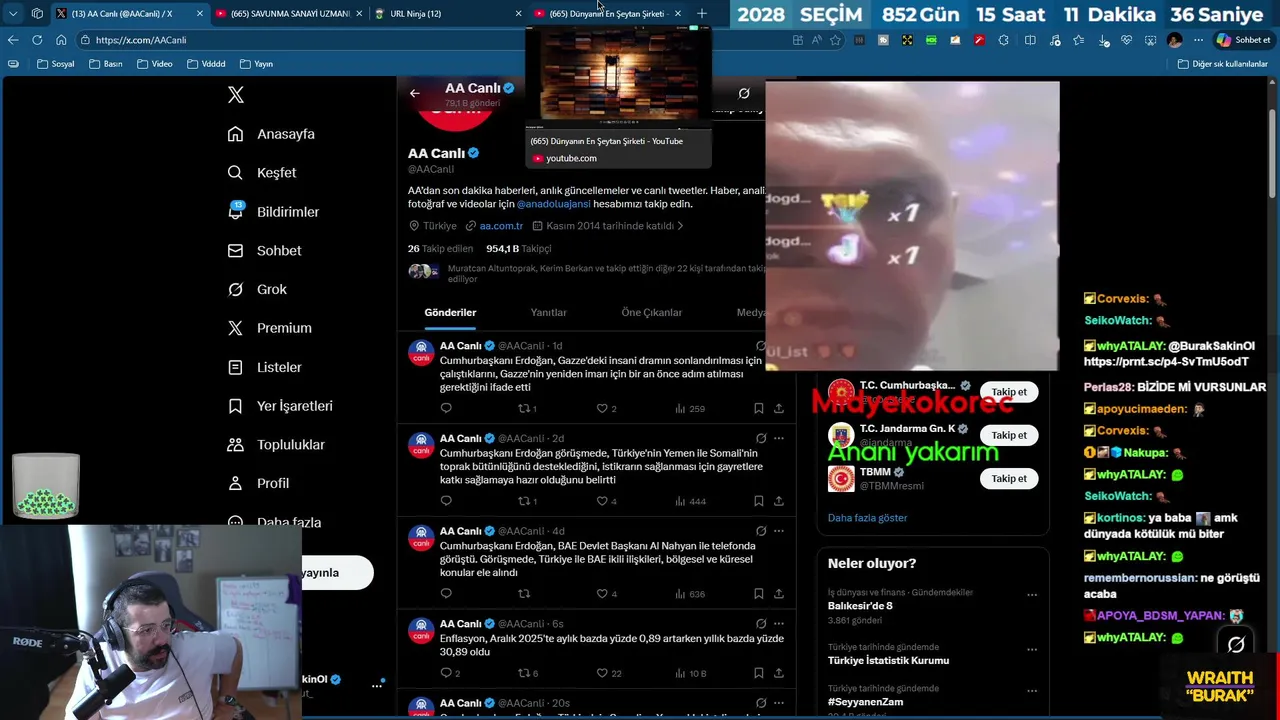Open the Grok icon near the chat panel
The width and height of the screenshot is (1280, 720).
click(x=1236, y=645)
